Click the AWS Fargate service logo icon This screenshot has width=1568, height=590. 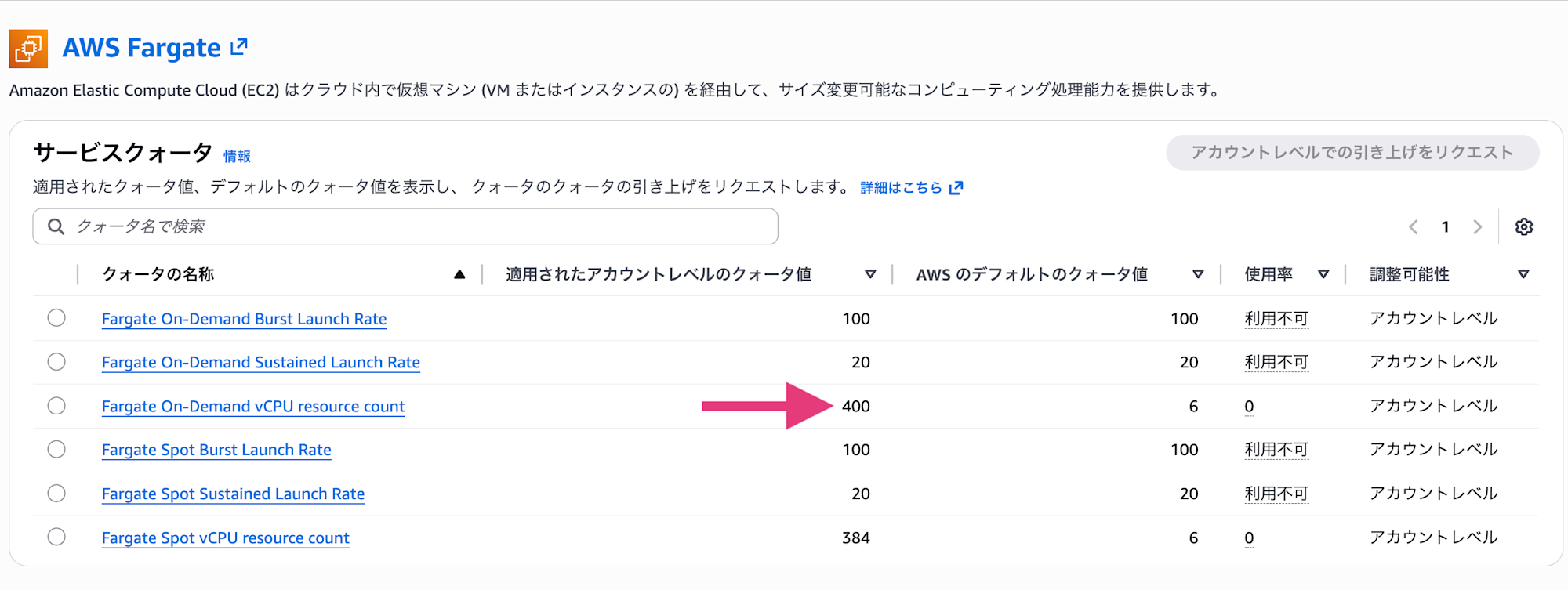(x=28, y=49)
